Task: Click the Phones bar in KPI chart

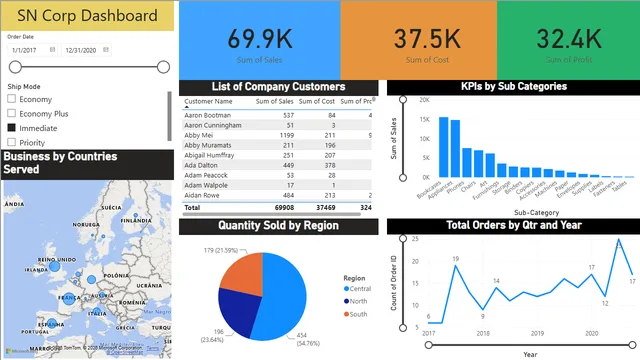Action: point(467,162)
